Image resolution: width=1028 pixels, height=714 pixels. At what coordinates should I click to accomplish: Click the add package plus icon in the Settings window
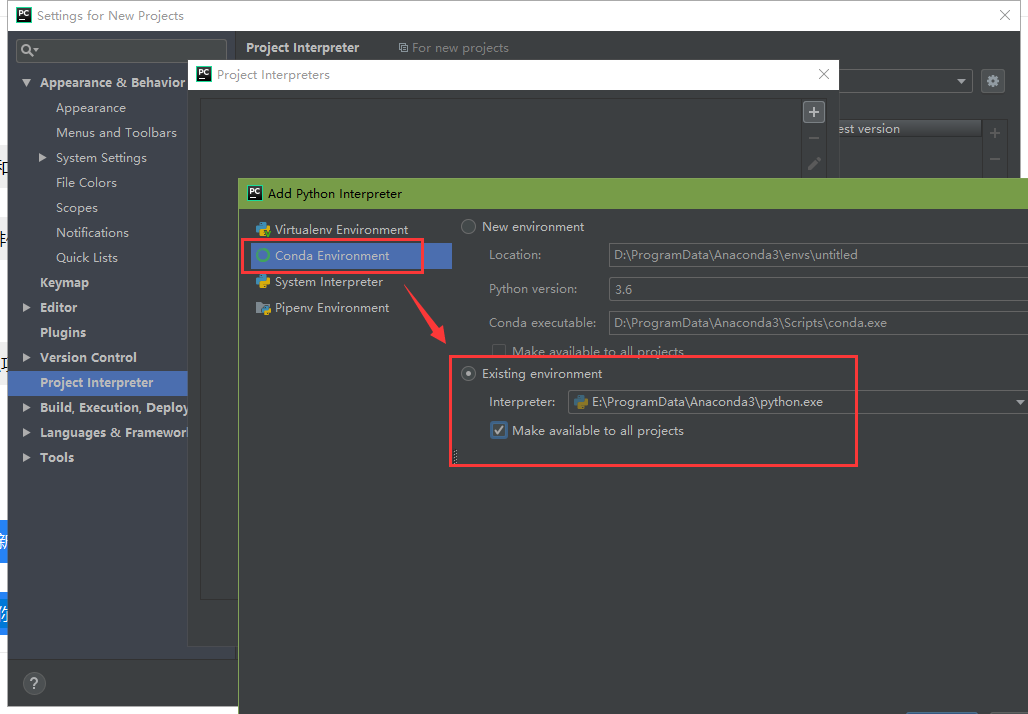point(995,133)
